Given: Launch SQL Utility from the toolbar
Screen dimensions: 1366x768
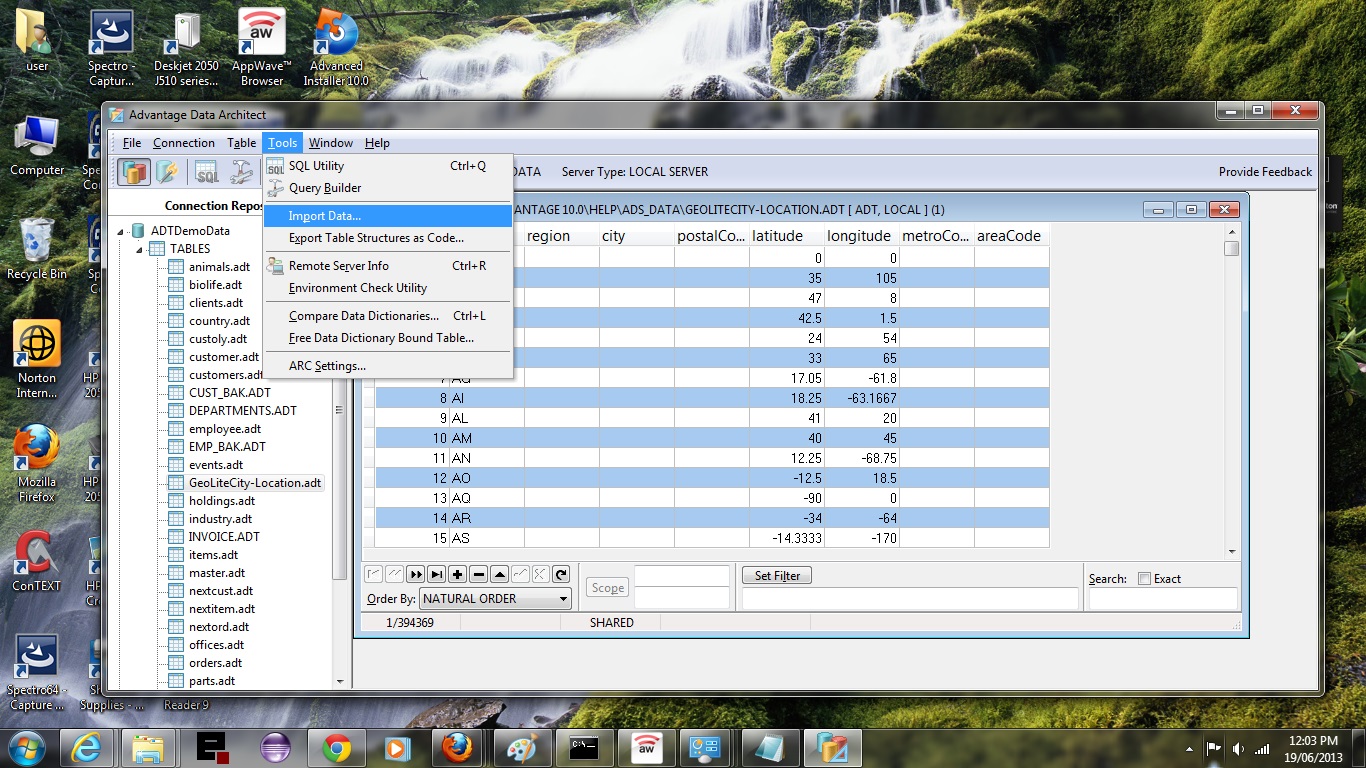Looking at the screenshot, I should 207,172.
